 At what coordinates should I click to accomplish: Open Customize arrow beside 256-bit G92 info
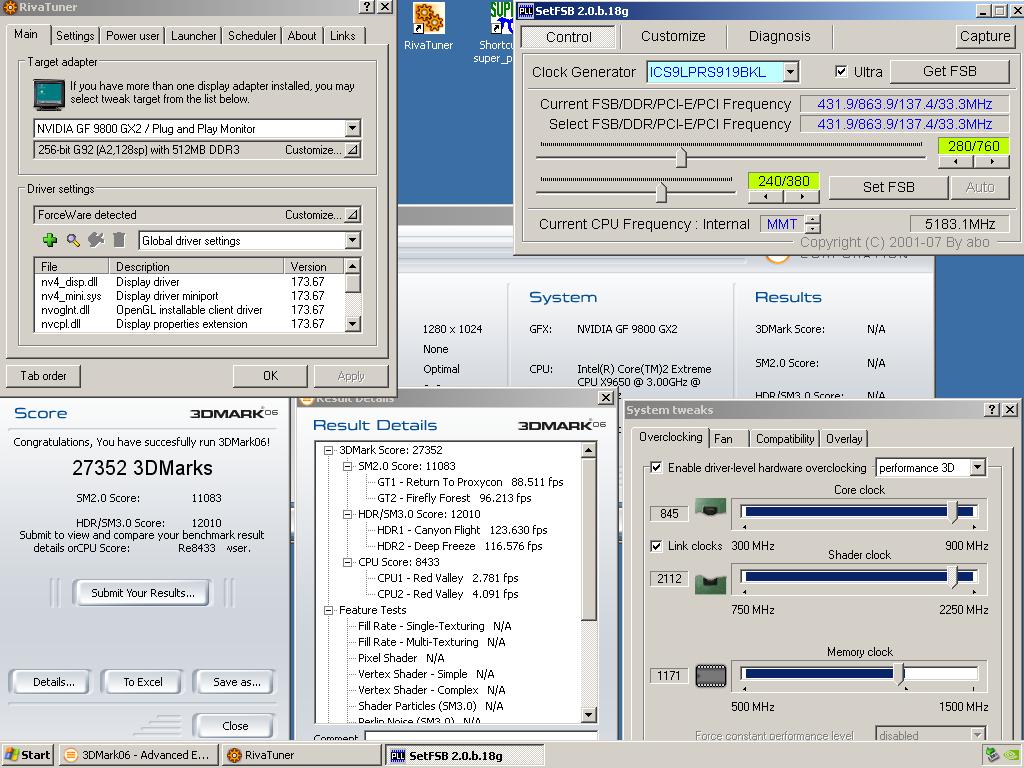pos(352,150)
